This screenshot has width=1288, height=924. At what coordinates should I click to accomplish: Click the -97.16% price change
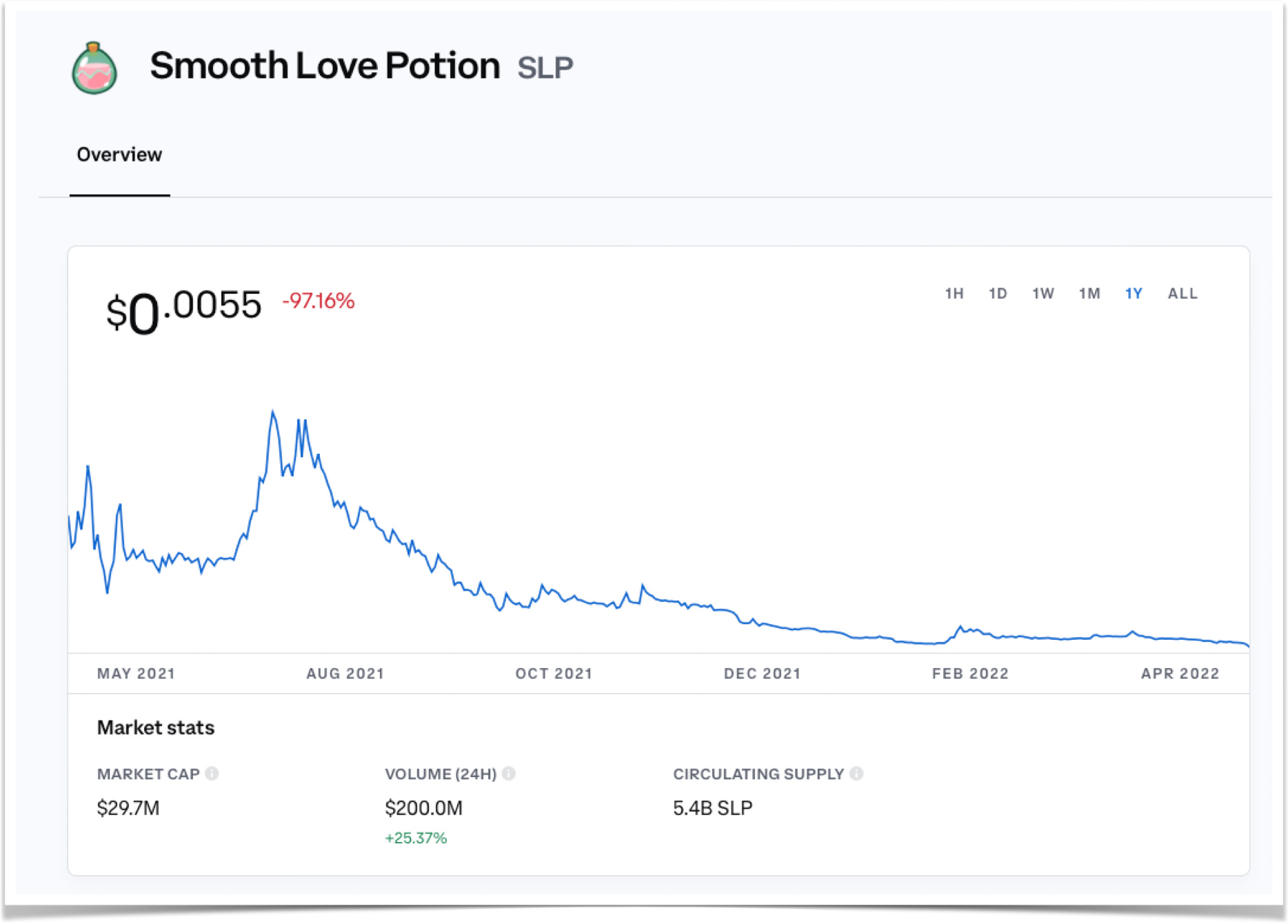click(319, 301)
